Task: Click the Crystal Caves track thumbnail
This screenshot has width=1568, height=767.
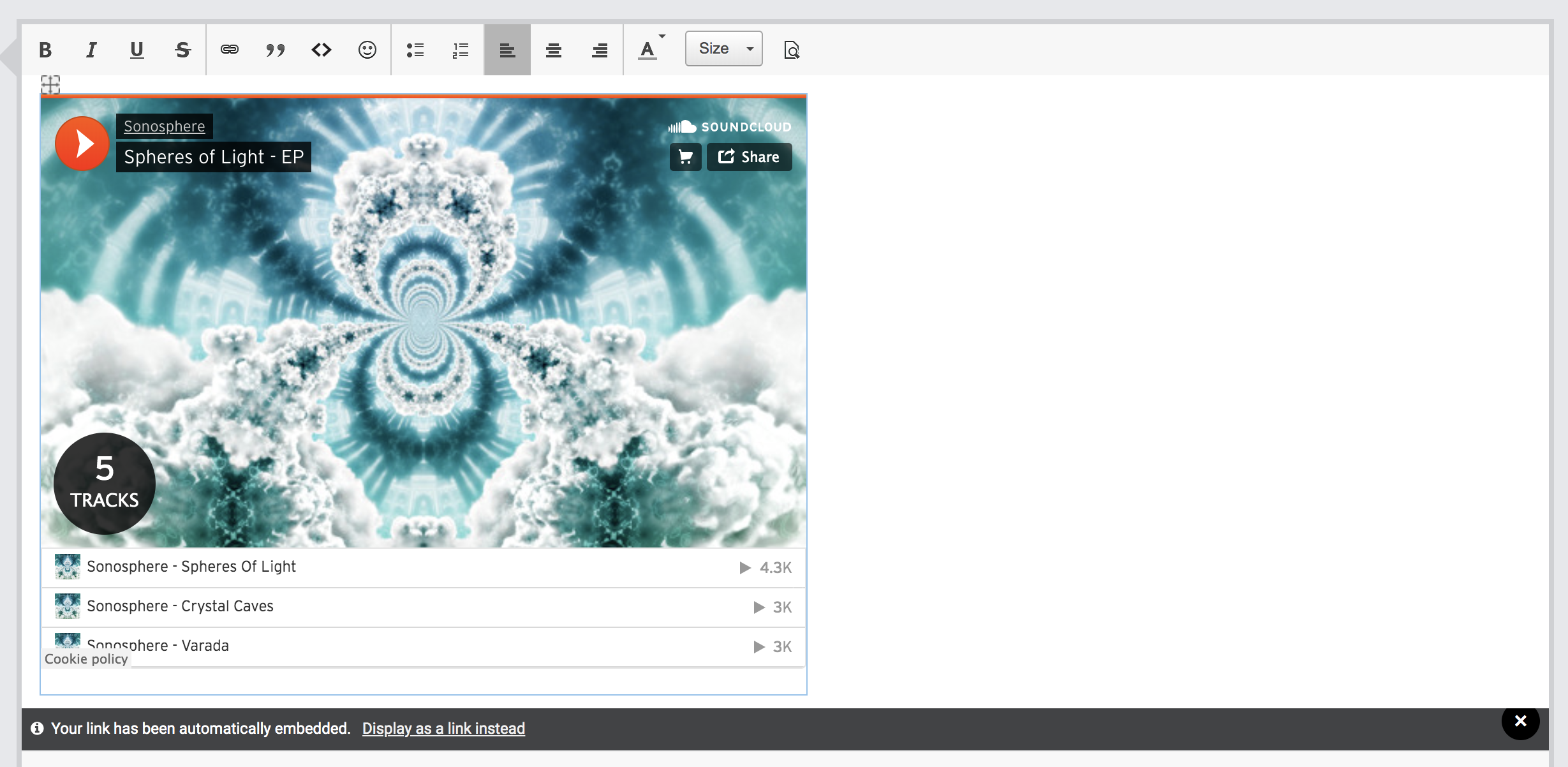Action: coord(68,606)
